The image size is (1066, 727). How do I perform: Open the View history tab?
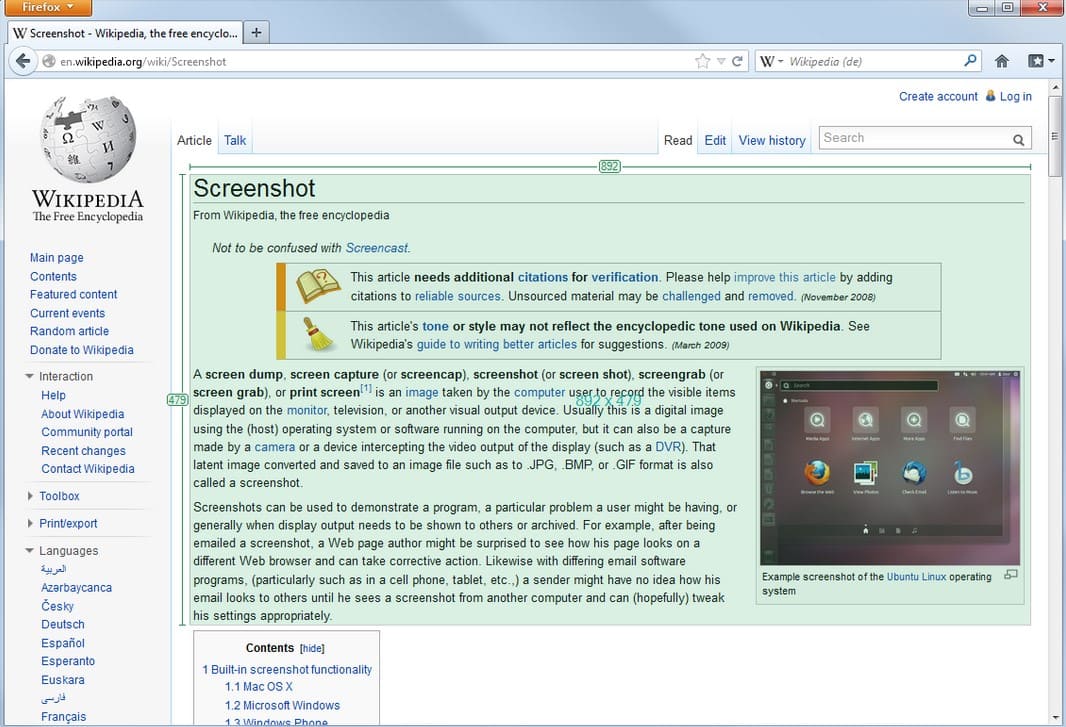pyautogui.click(x=771, y=140)
